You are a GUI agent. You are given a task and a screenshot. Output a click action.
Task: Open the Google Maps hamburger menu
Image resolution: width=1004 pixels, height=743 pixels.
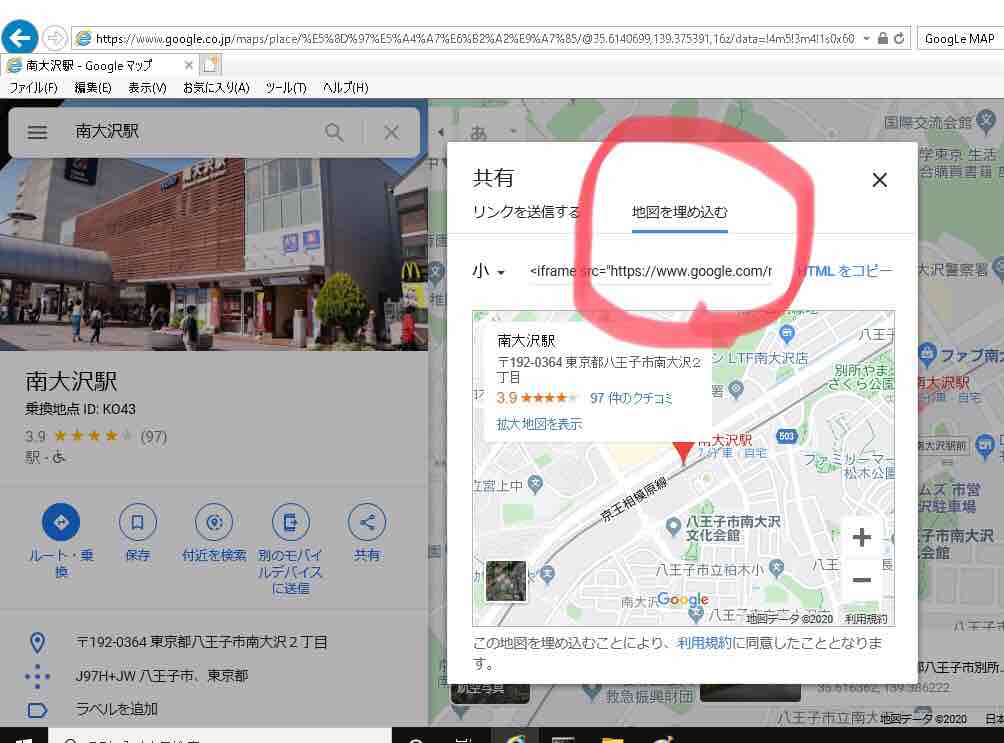tap(37, 132)
